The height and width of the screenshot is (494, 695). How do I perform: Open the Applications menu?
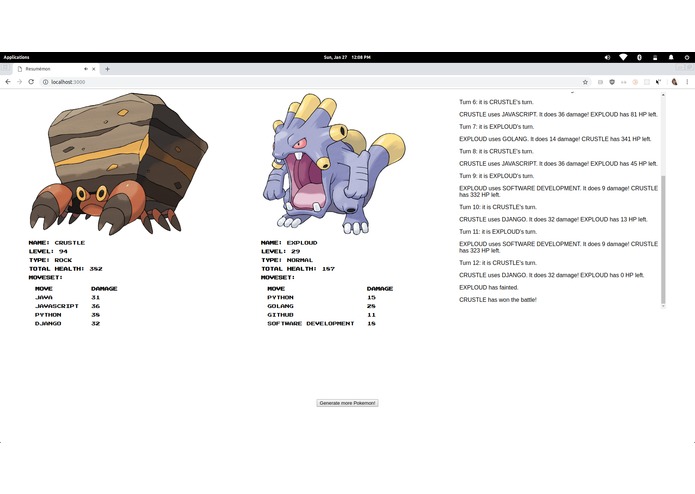coord(16,57)
